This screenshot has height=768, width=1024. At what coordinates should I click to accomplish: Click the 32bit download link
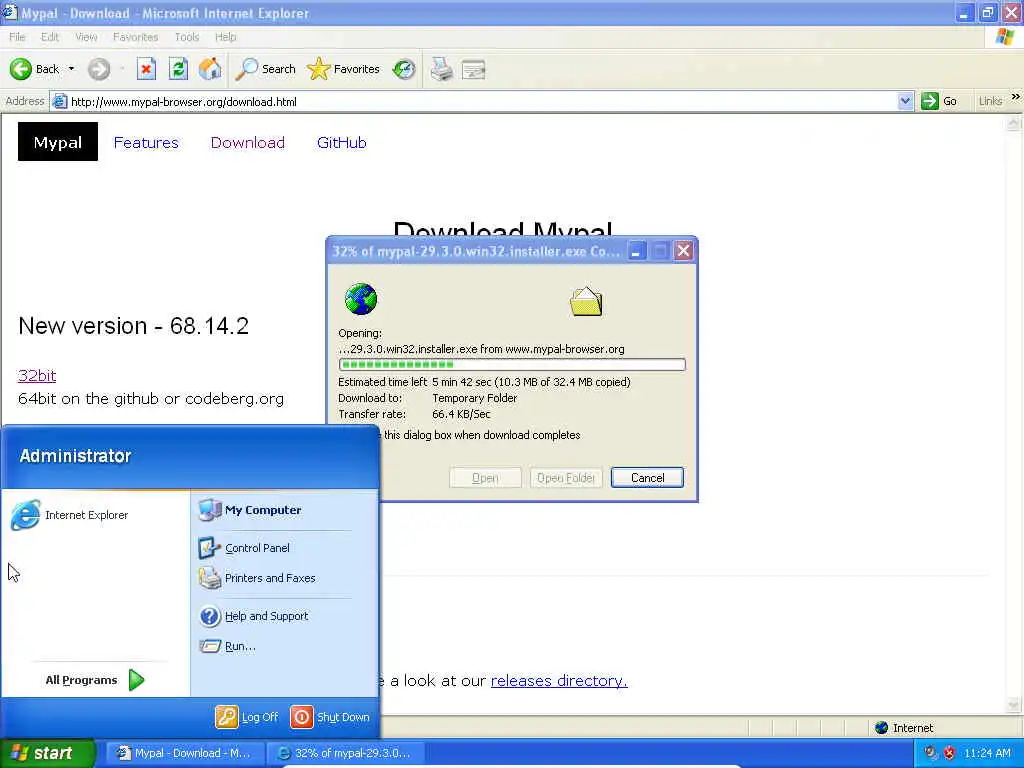point(37,376)
